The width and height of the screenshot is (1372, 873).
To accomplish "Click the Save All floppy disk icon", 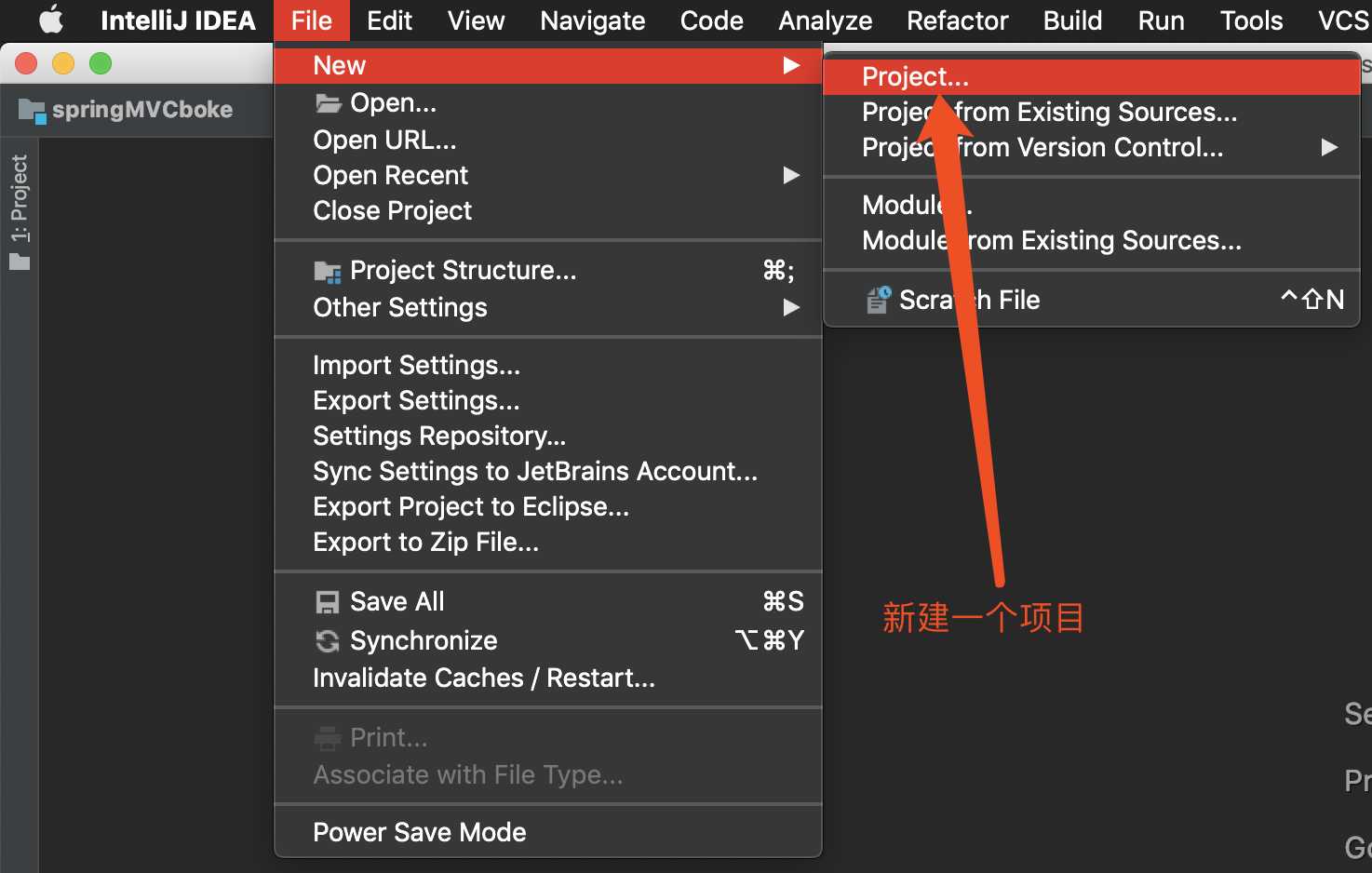I will point(328,602).
